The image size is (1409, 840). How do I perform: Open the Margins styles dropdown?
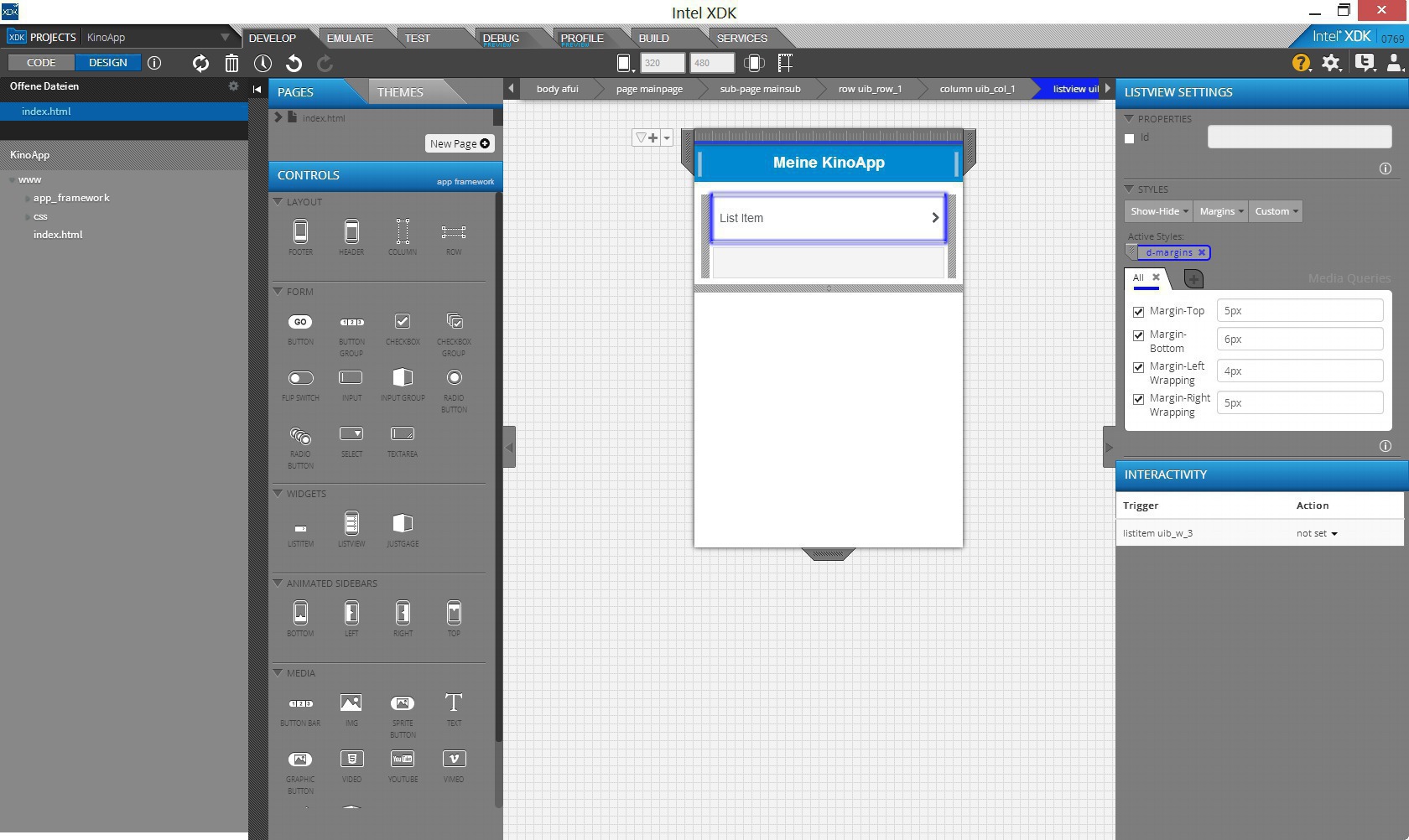tap(1221, 211)
